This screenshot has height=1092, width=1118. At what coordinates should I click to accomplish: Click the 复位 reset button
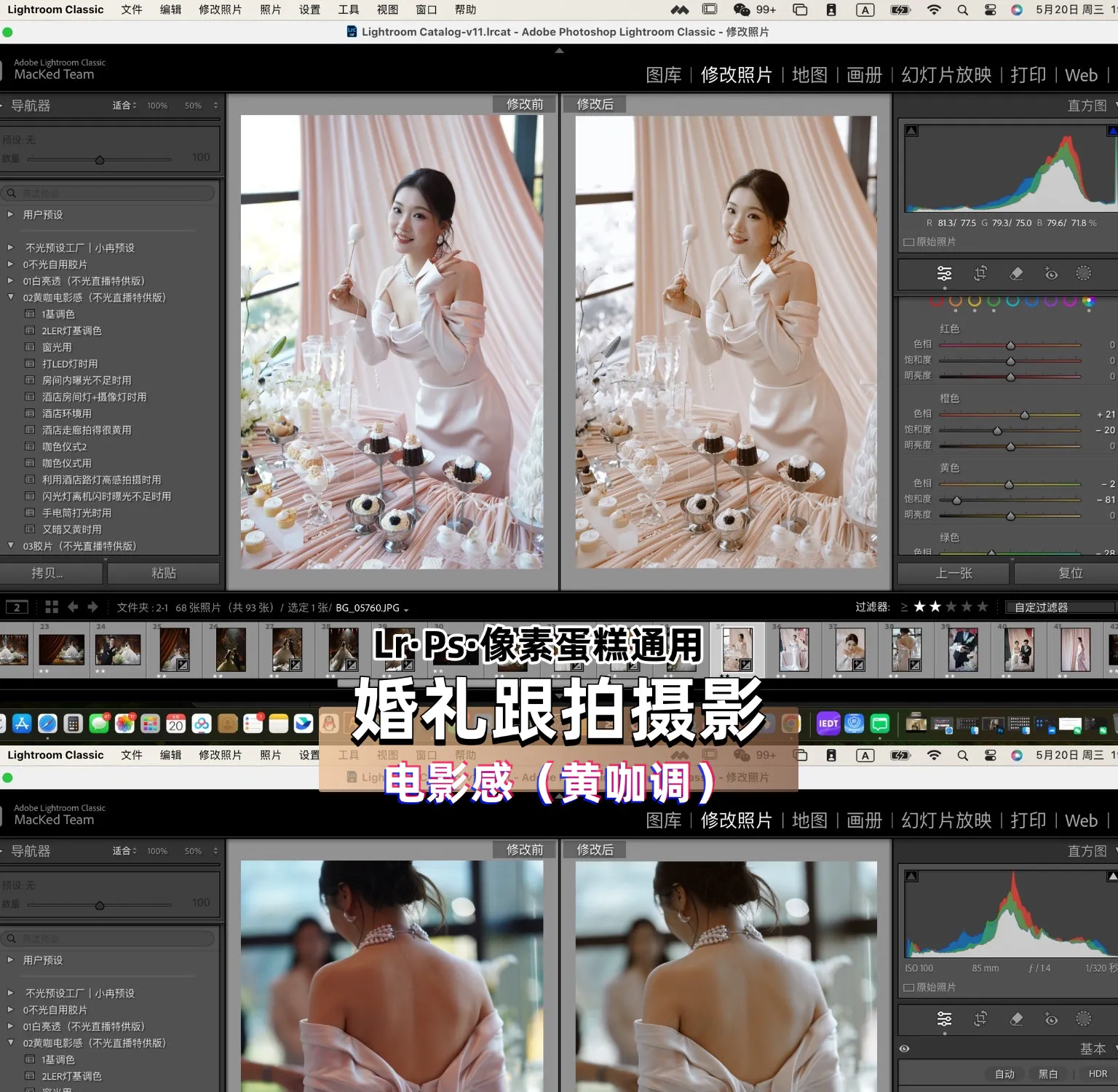tap(1070, 573)
